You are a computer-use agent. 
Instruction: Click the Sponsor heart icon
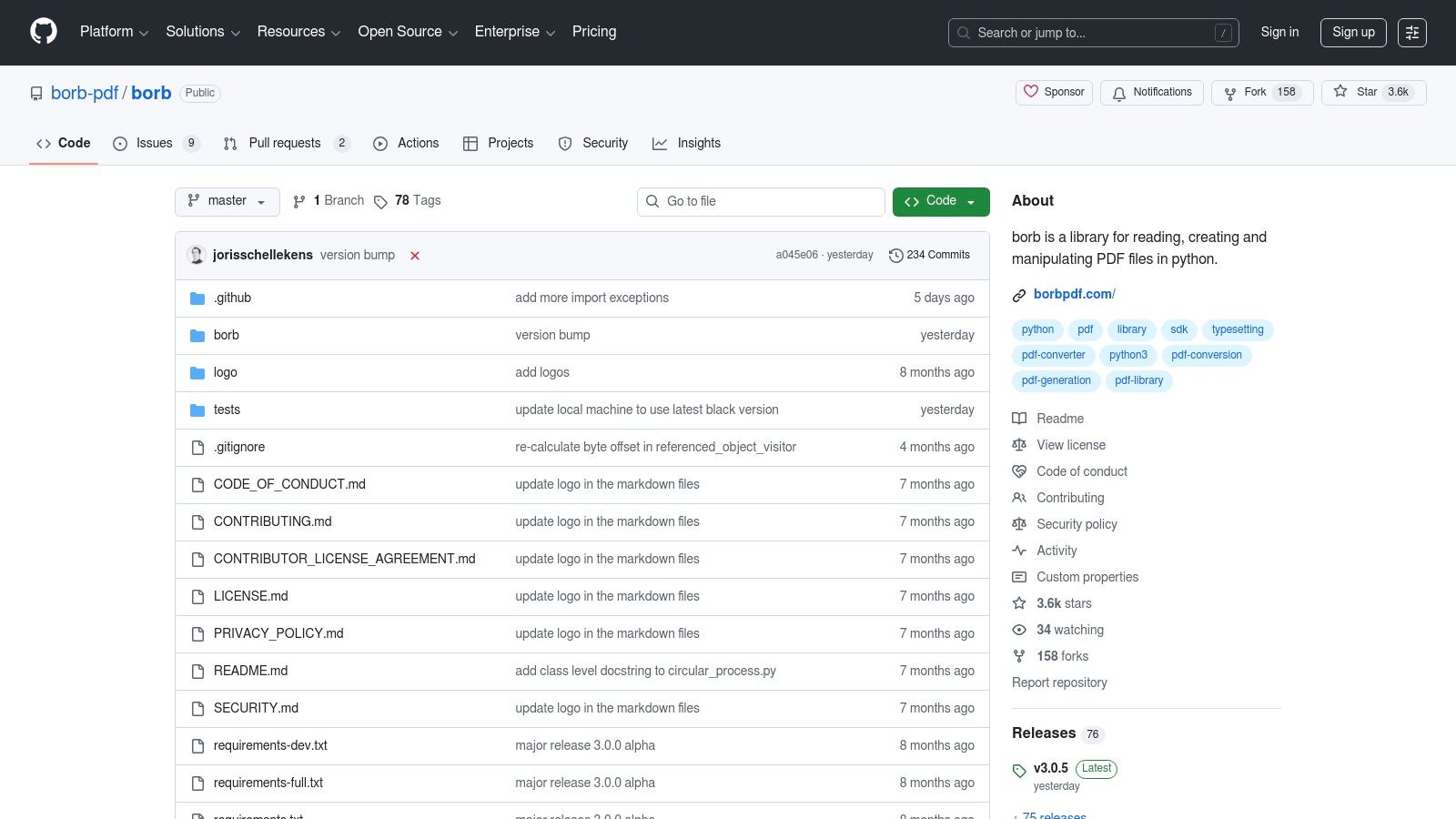pyautogui.click(x=1031, y=92)
